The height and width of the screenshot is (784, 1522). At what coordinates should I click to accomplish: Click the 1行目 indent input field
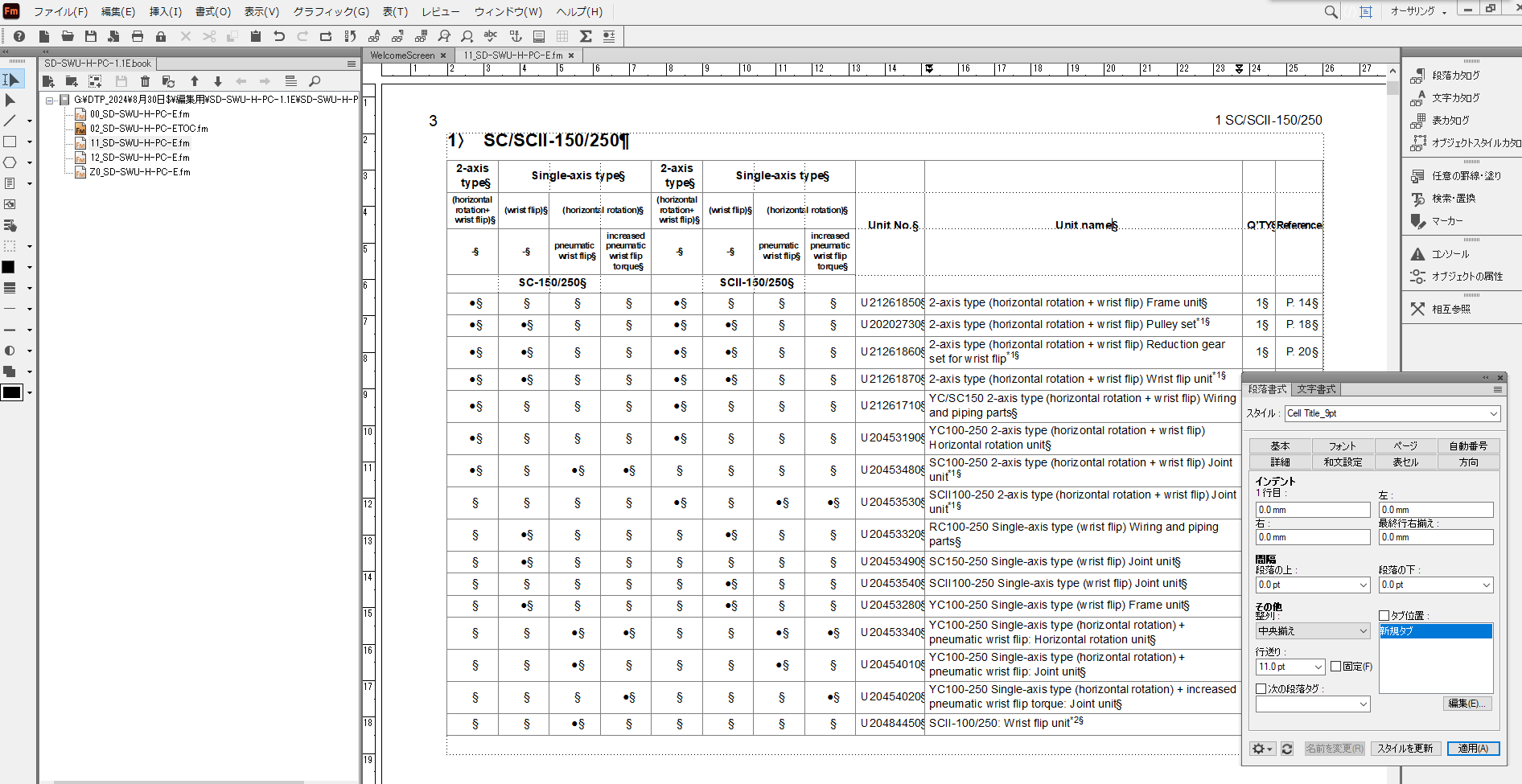pos(1313,510)
